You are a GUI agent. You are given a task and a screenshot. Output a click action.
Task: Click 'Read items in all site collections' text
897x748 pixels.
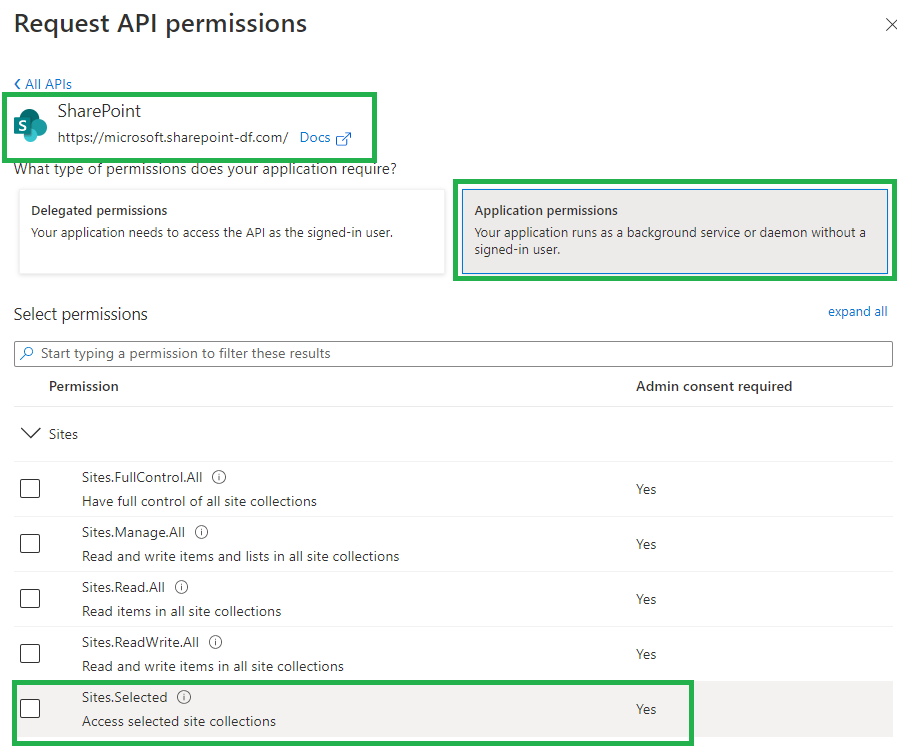(181, 611)
